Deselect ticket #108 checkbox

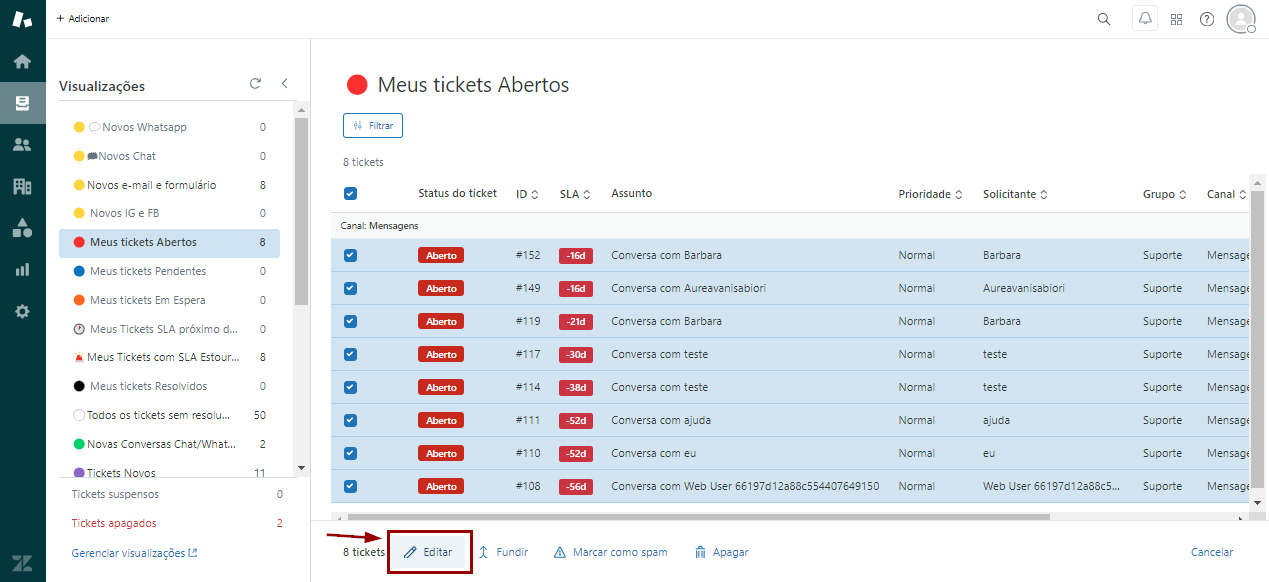[350, 487]
